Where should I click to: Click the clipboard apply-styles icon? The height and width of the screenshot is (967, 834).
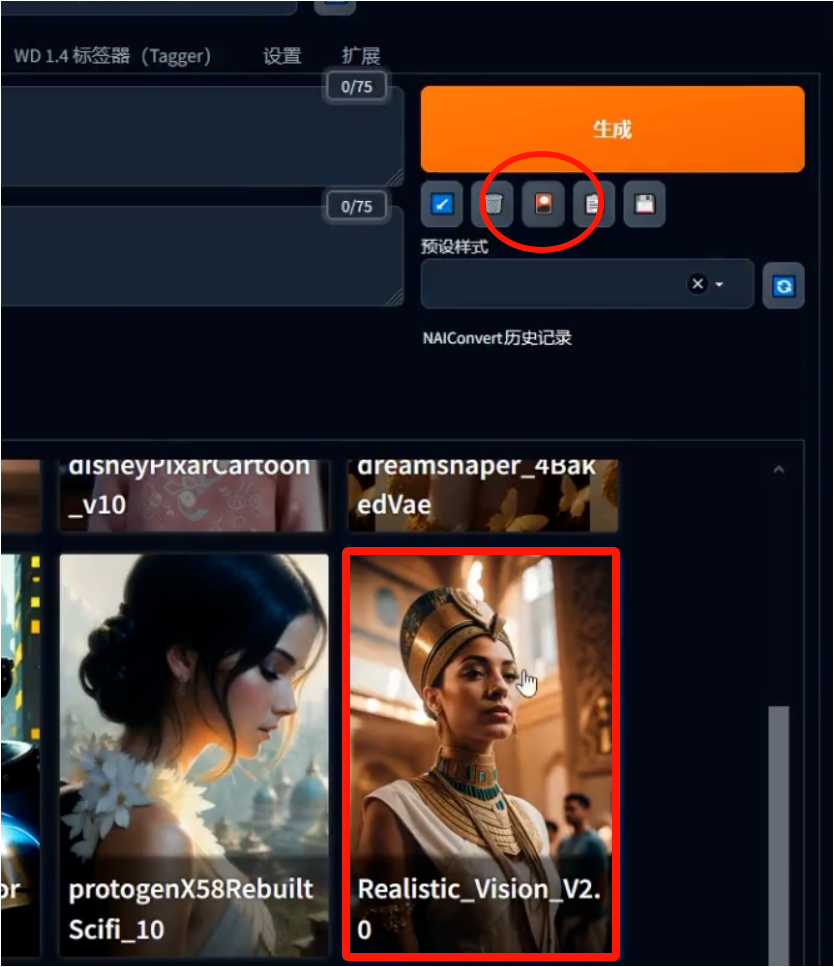593,204
